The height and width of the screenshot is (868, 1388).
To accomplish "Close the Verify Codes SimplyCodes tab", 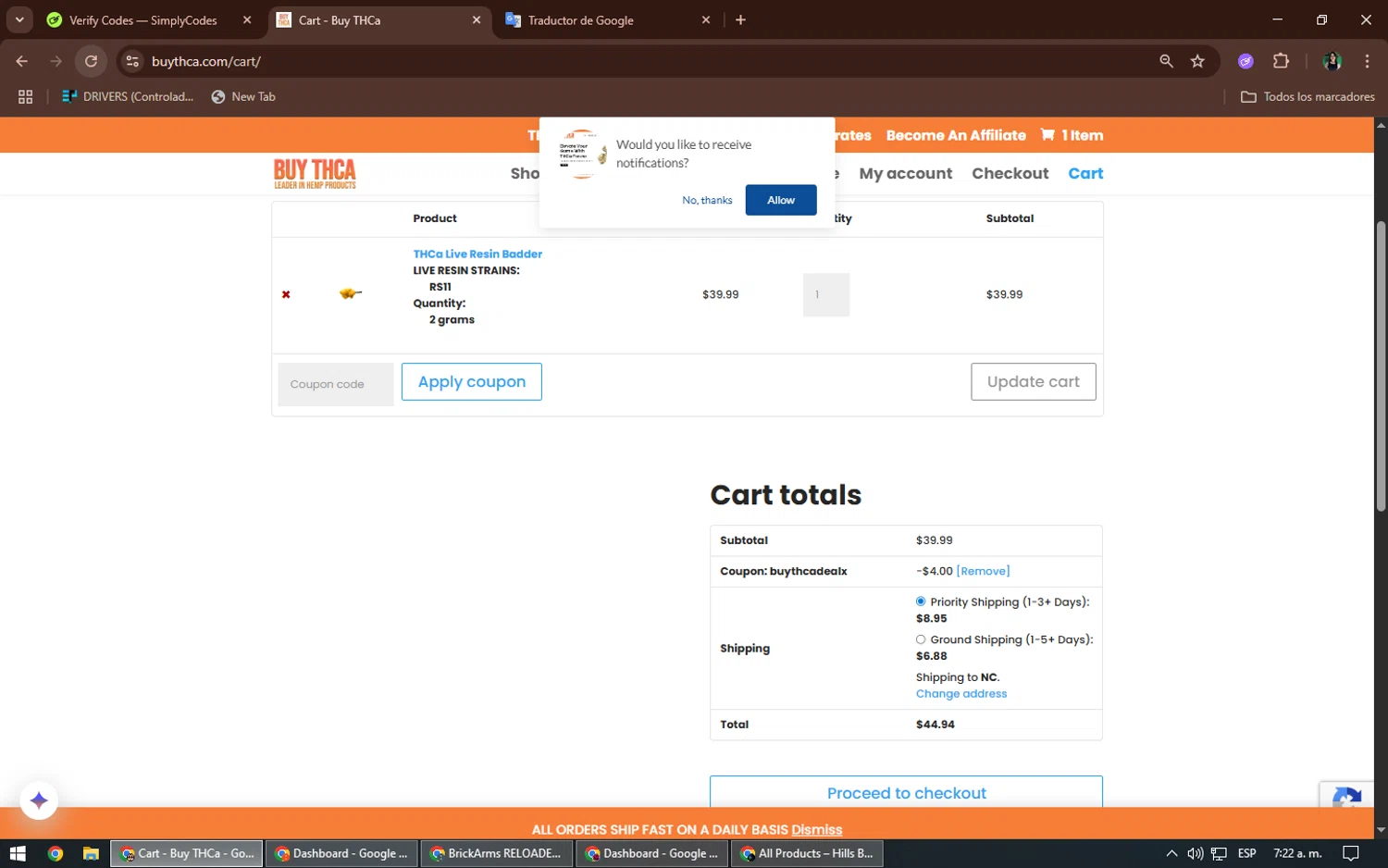I will point(247,19).
